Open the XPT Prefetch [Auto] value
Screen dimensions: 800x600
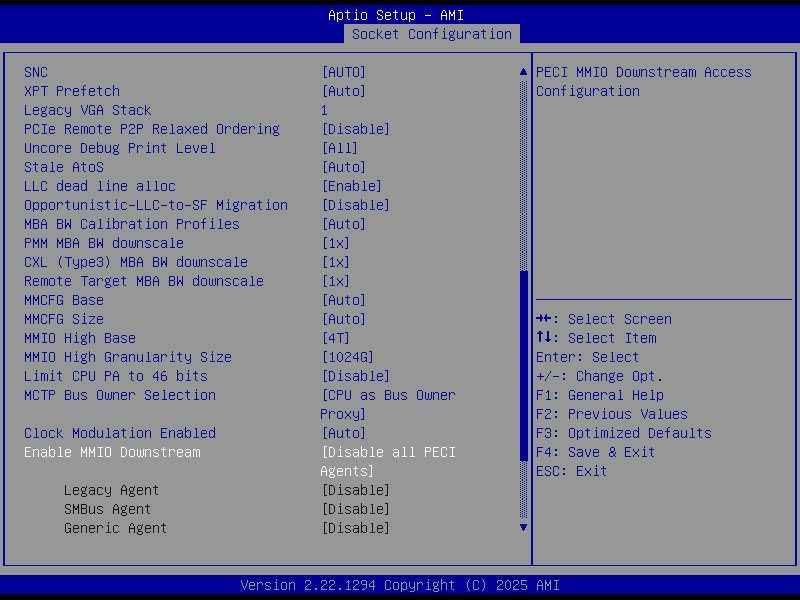pyautogui.click(x=344, y=91)
